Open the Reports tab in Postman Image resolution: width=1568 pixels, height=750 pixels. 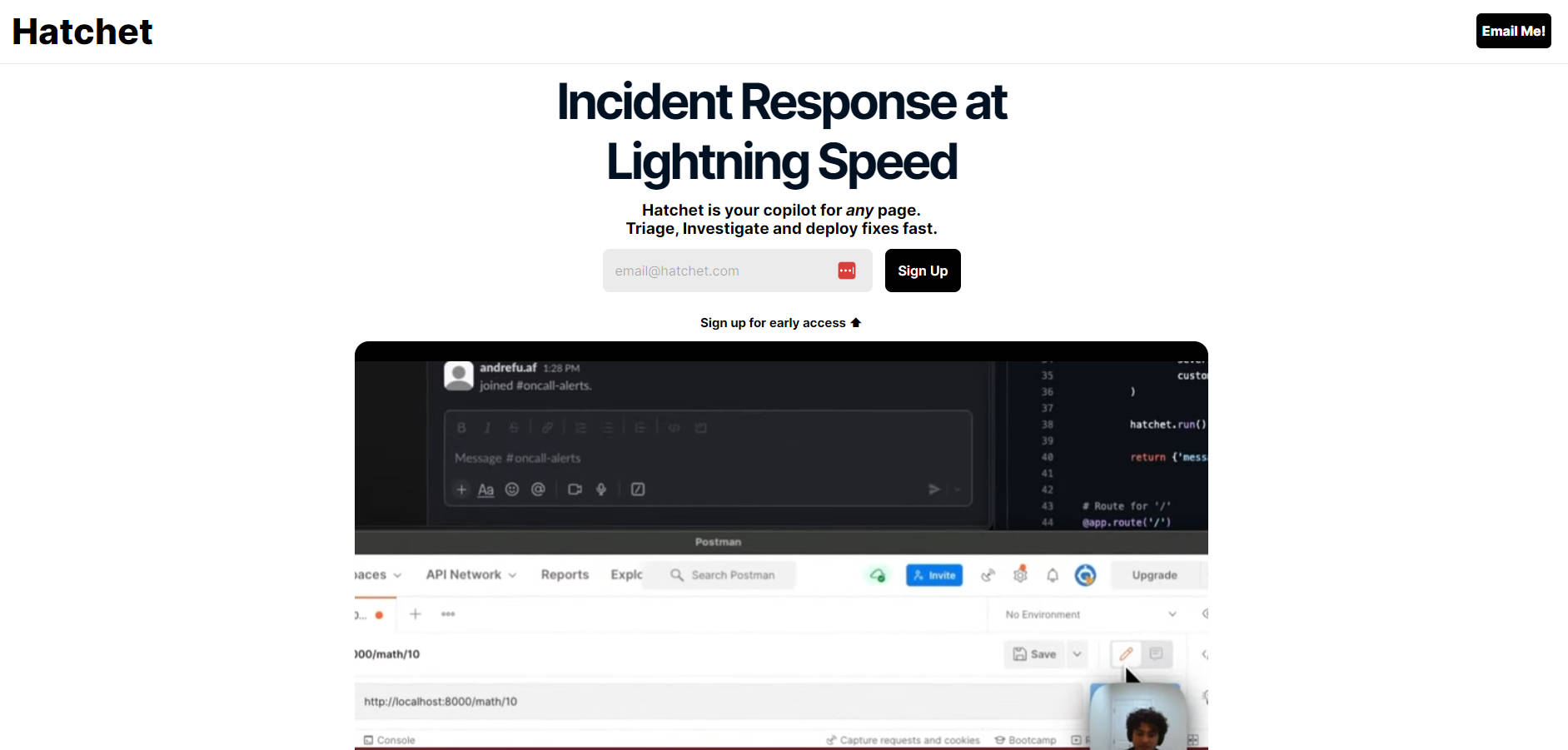pyautogui.click(x=565, y=574)
